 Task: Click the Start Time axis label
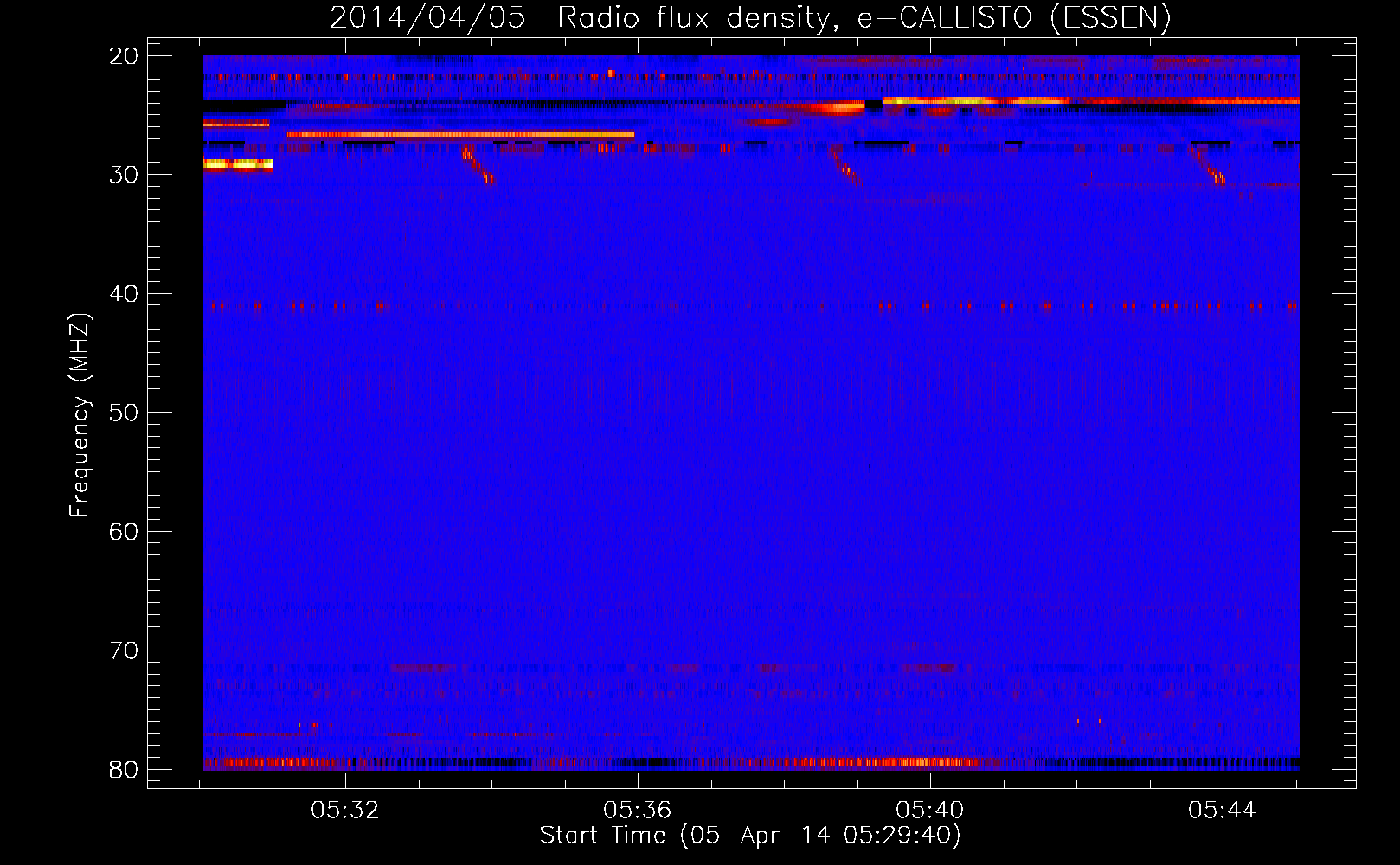click(x=750, y=836)
